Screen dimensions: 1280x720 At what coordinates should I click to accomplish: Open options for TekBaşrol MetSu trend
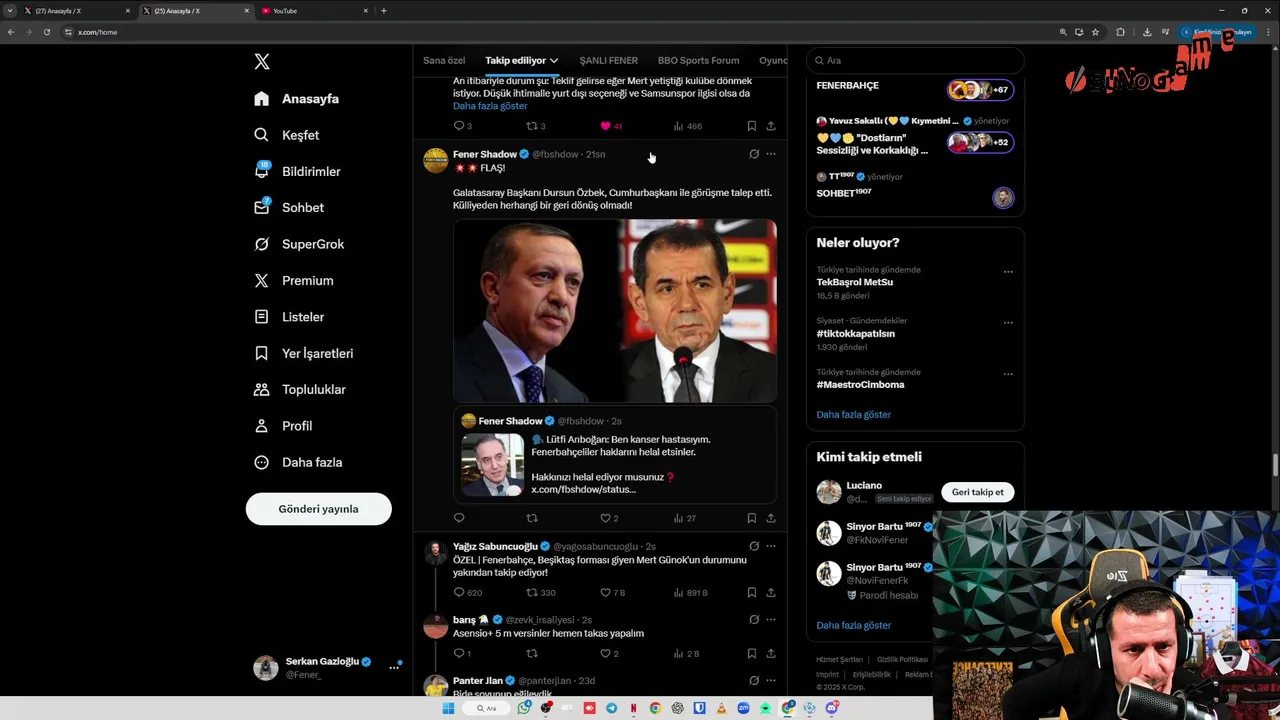(x=1008, y=272)
